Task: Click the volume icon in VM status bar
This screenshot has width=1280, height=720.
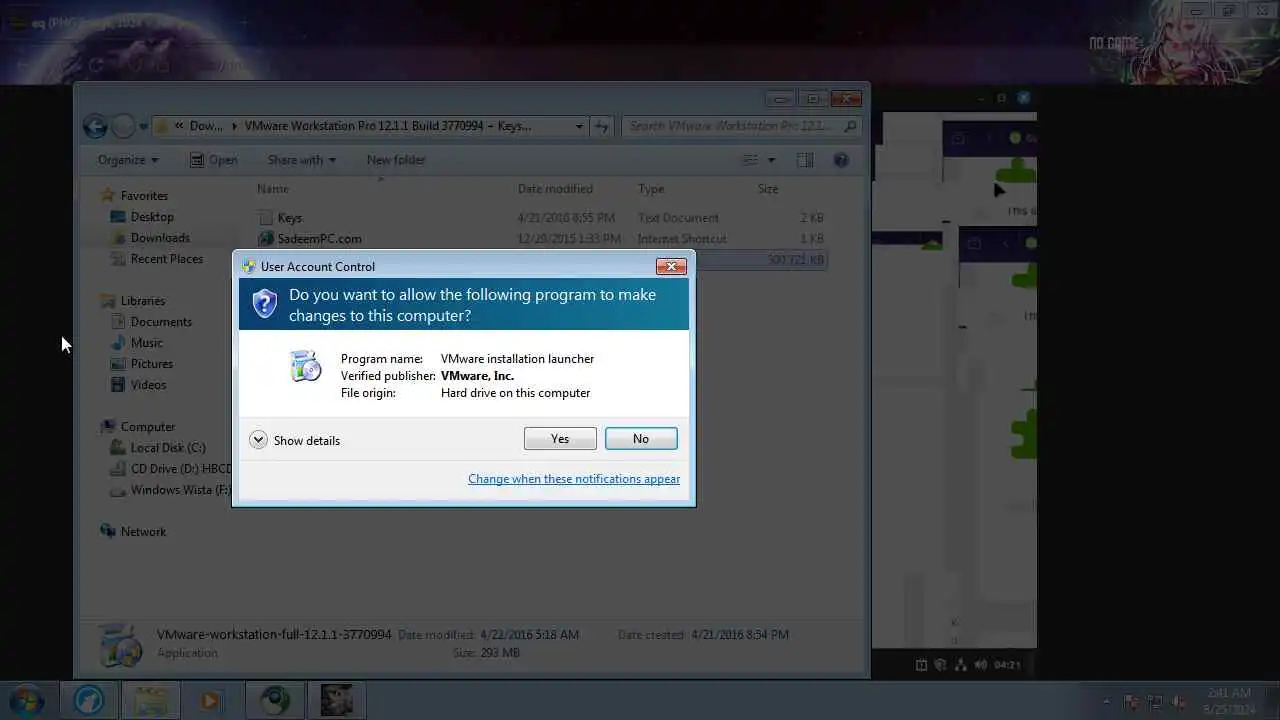Action: coord(980,665)
